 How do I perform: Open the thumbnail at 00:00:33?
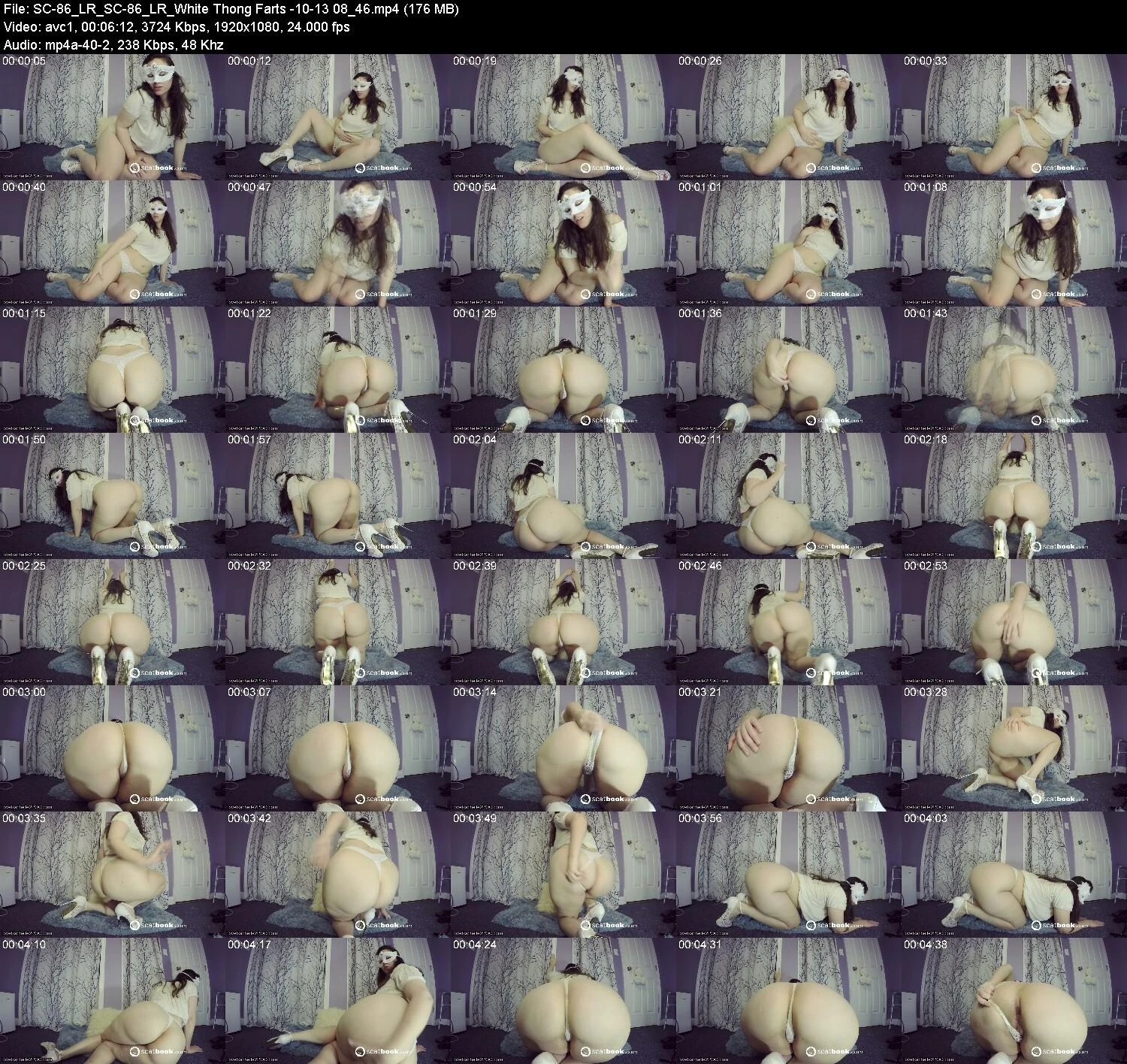tap(1014, 116)
